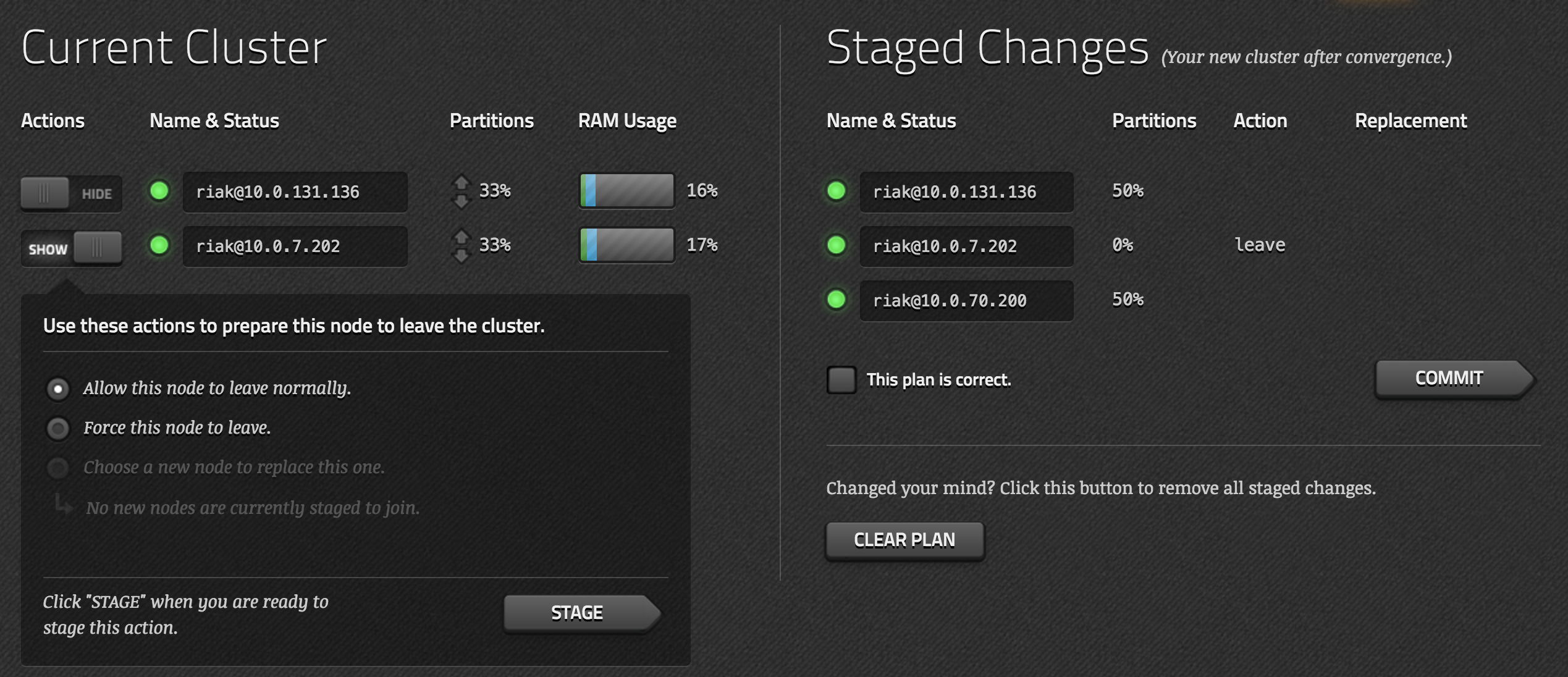Click the 17% RAM usage bar
The width and height of the screenshot is (1568, 677).
coord(626,245)
